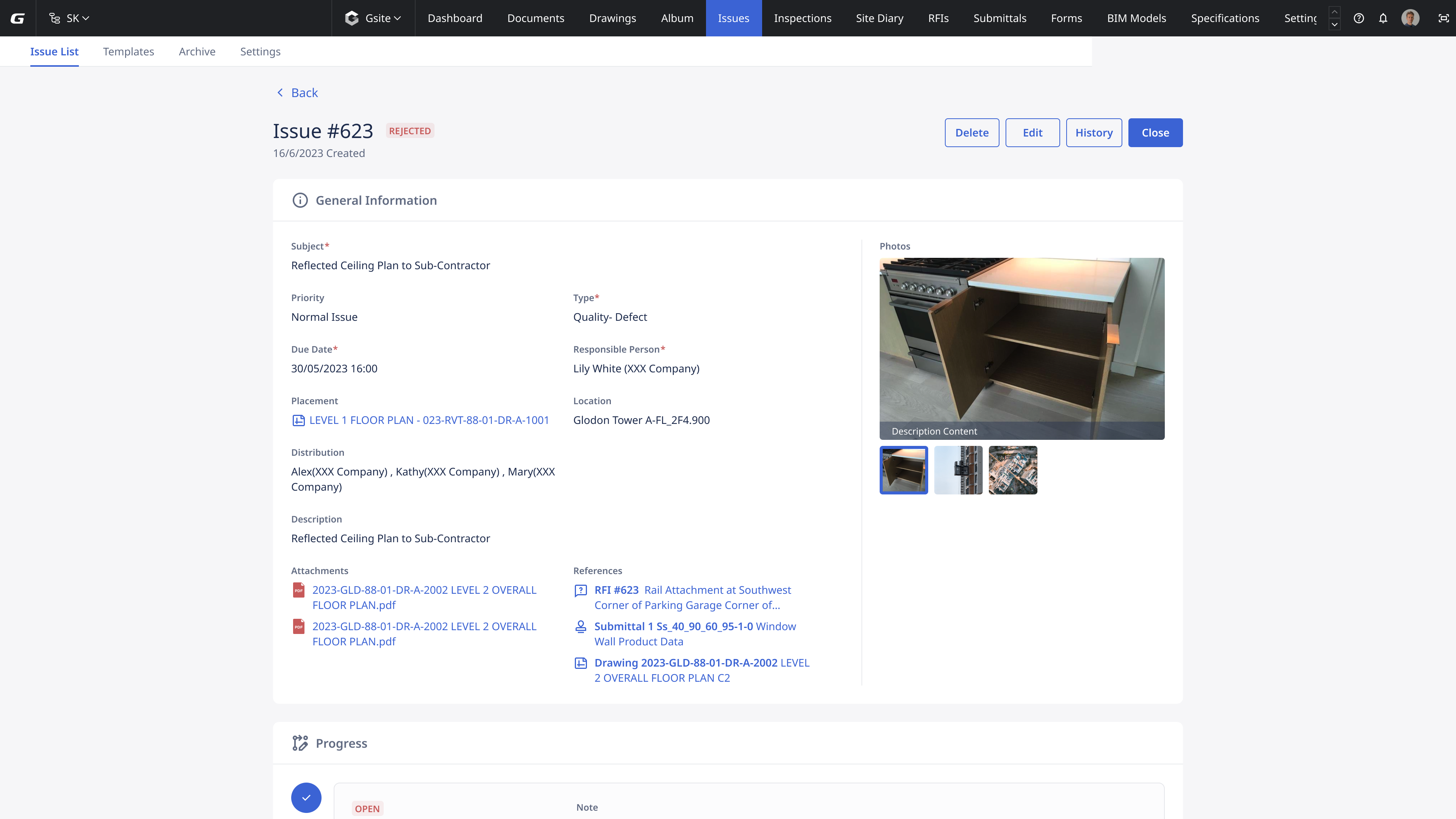Switch to the Templates tab
Screen dimensions: 1456x819
128,52
